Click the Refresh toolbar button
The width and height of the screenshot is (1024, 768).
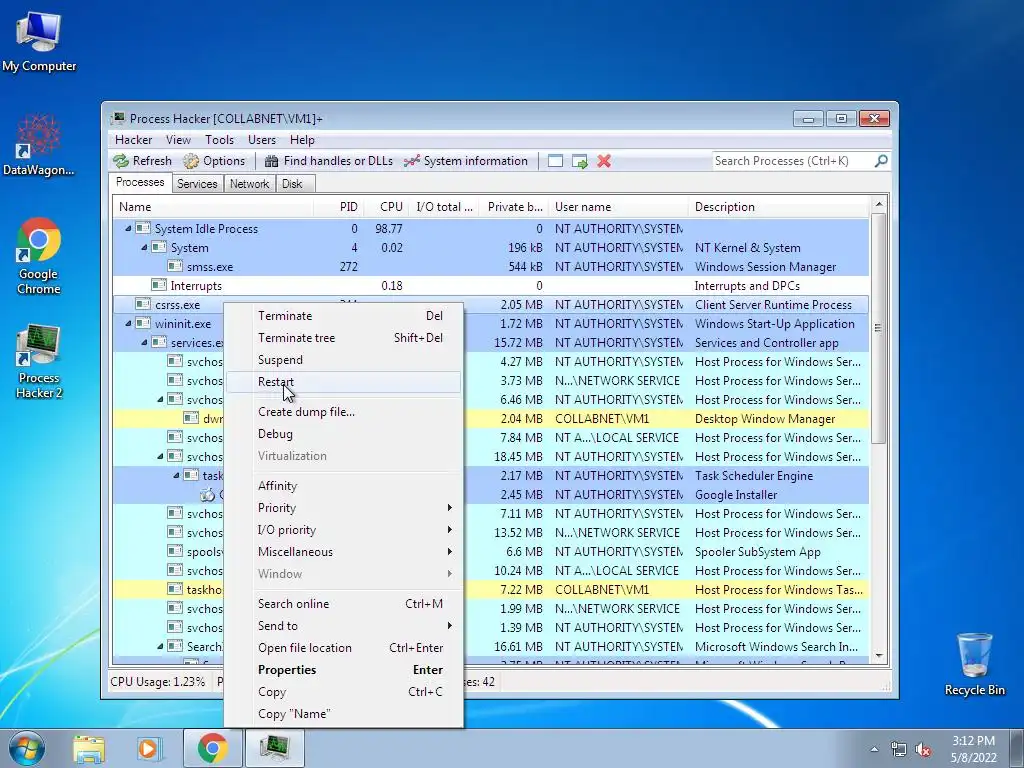pyautogui.click(x=142, y=161)
